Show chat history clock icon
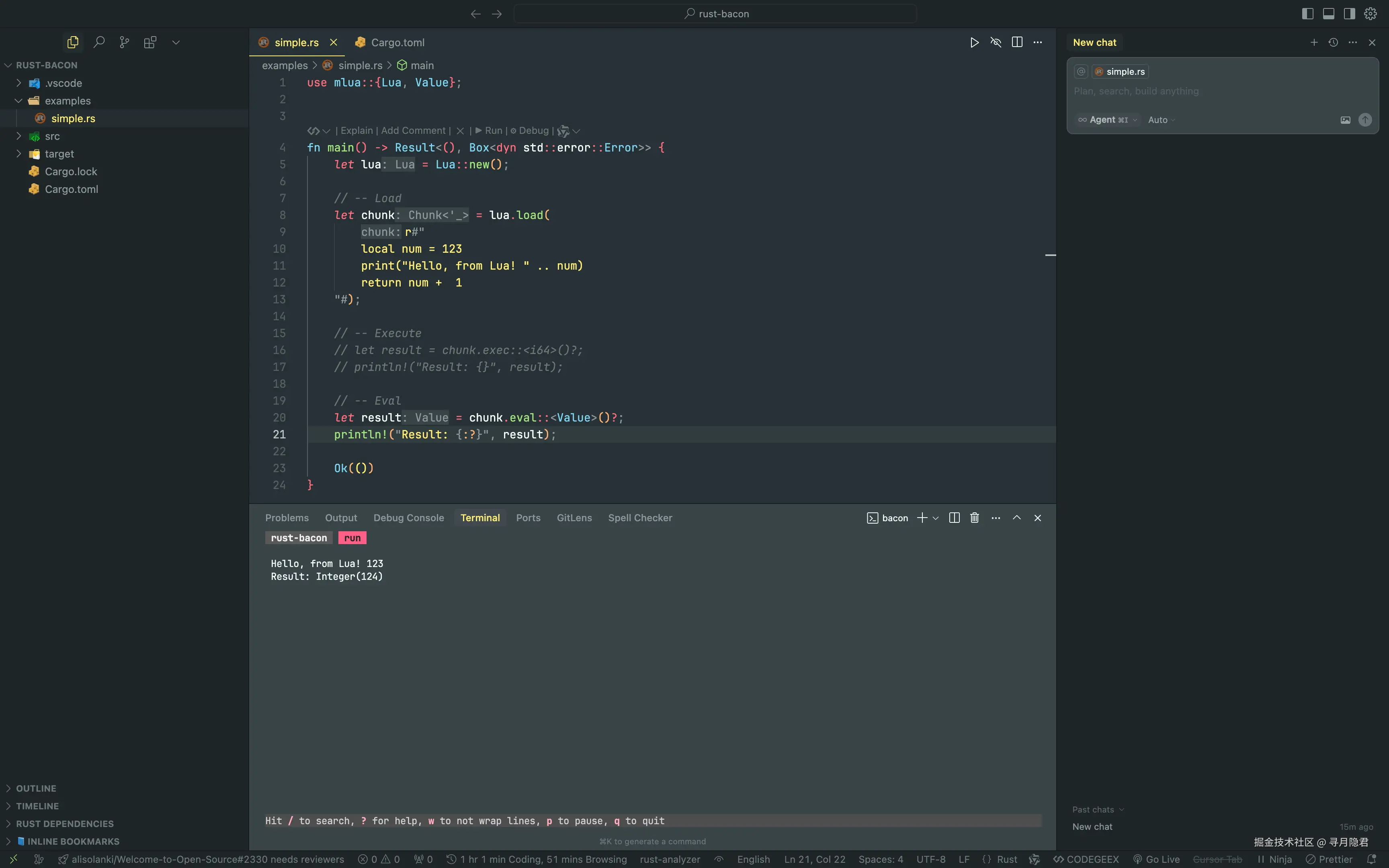The width and height of the screenshot is (1389, 868). (1333, 43)
